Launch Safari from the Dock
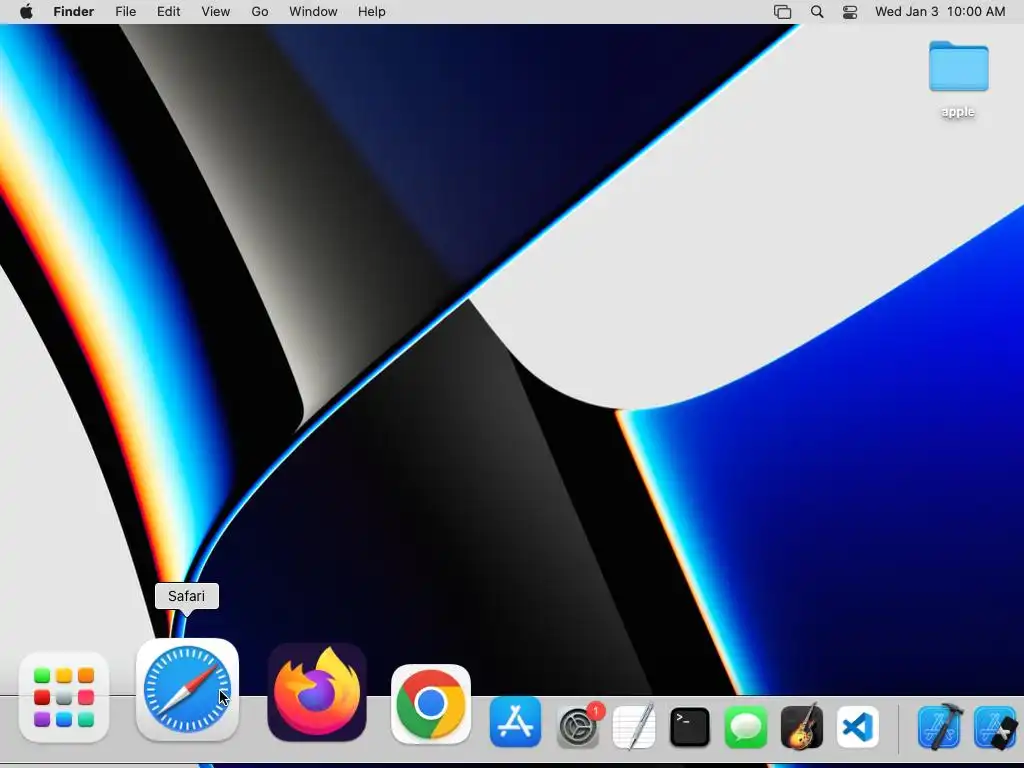 coord(187,690)
